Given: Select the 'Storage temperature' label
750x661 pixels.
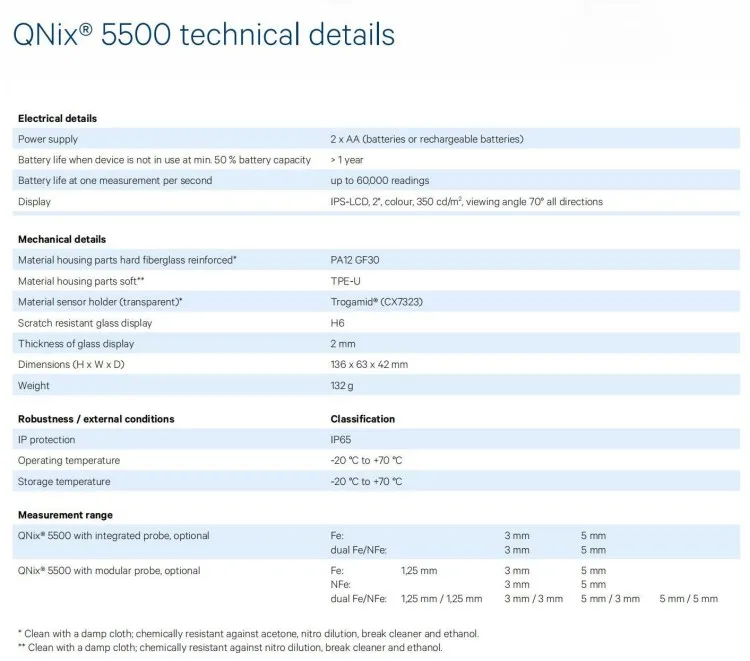Looking at the screenshot, I should (x=64, y=482).
